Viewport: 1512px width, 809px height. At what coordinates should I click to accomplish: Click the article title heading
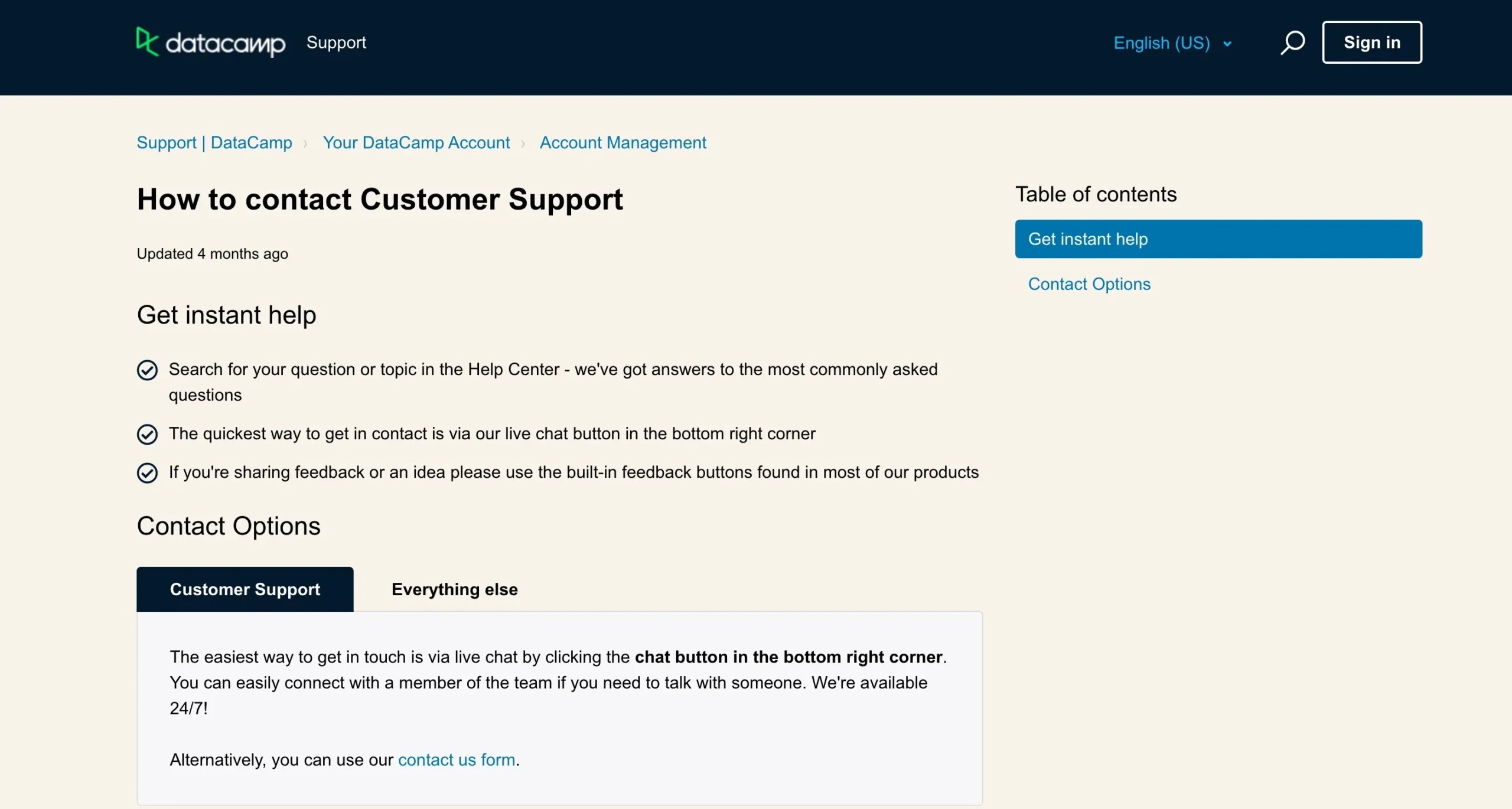click(380, 199)
